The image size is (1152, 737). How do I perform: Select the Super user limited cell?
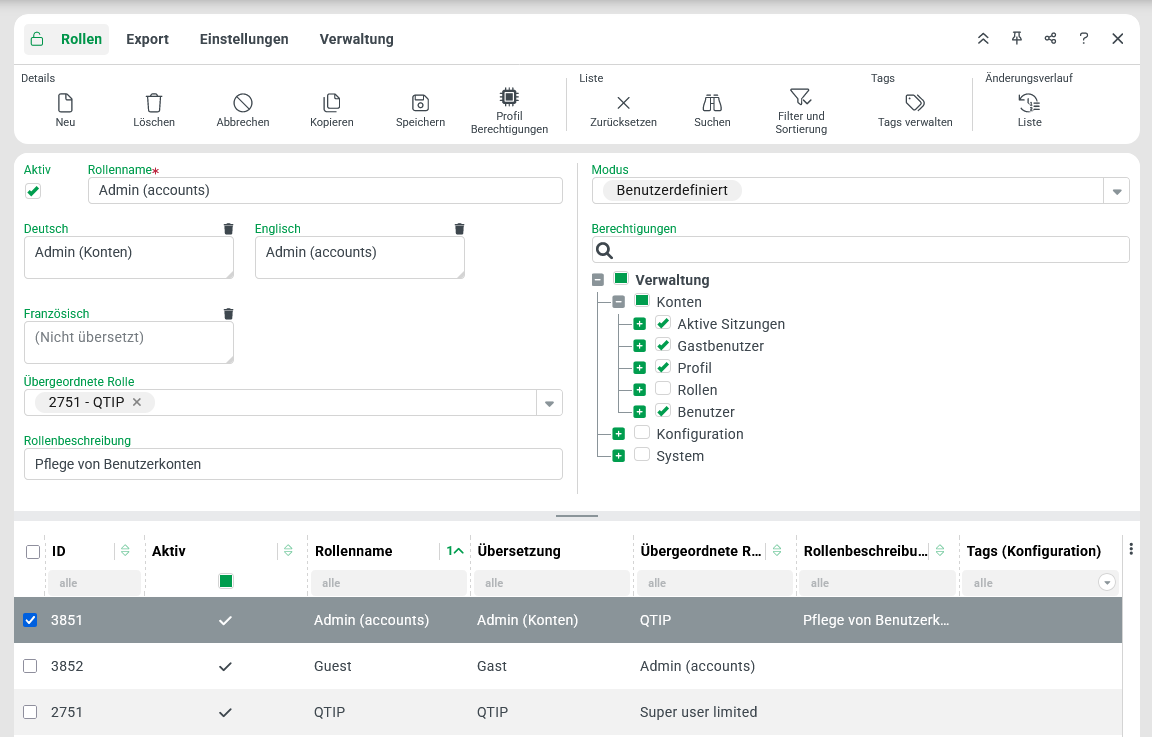coord(699,712)
